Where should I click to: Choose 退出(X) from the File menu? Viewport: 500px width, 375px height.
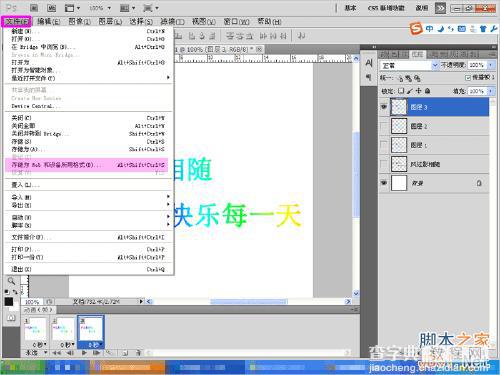coord(88,269)
